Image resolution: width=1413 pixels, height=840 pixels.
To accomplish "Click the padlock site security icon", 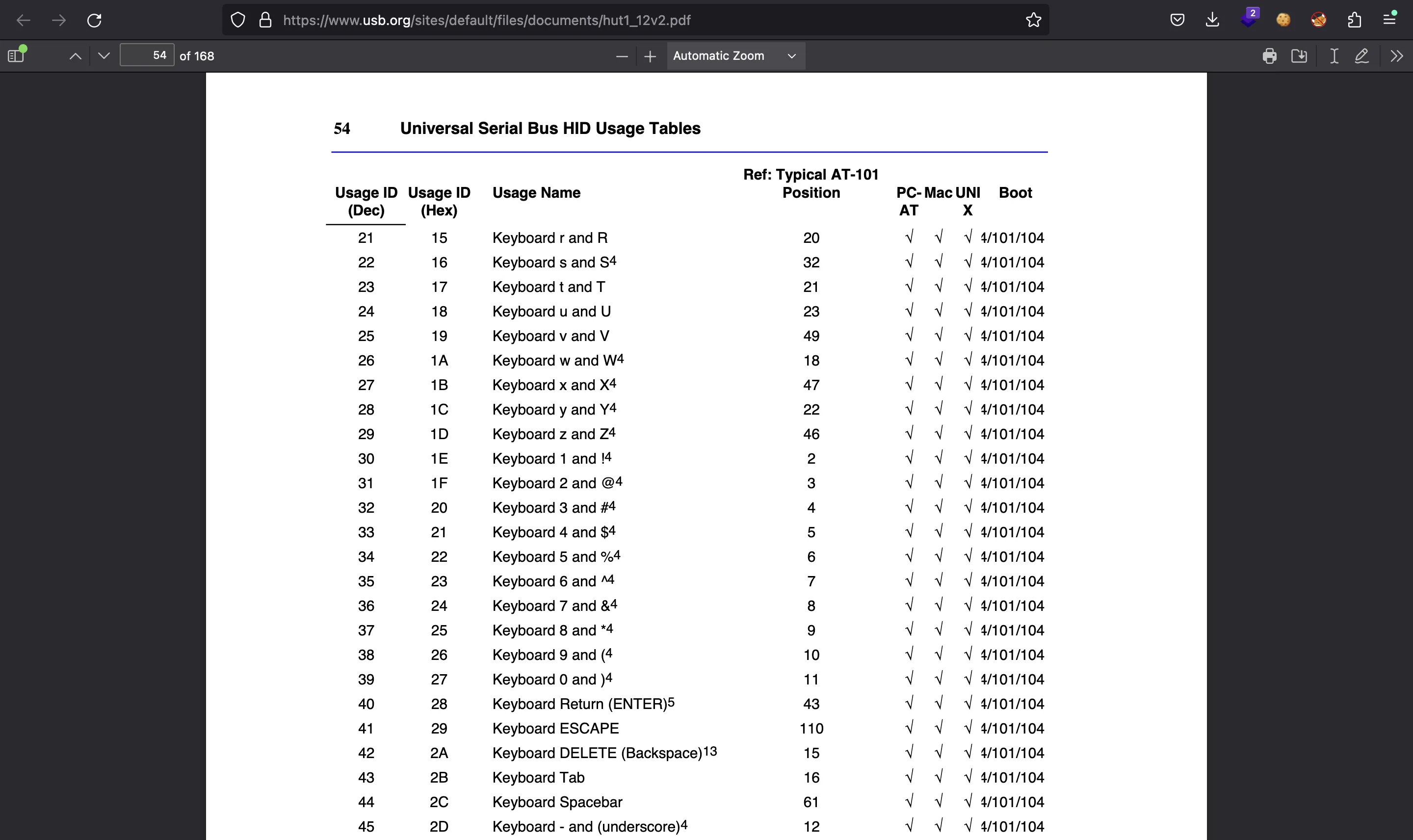I will 265,21.
